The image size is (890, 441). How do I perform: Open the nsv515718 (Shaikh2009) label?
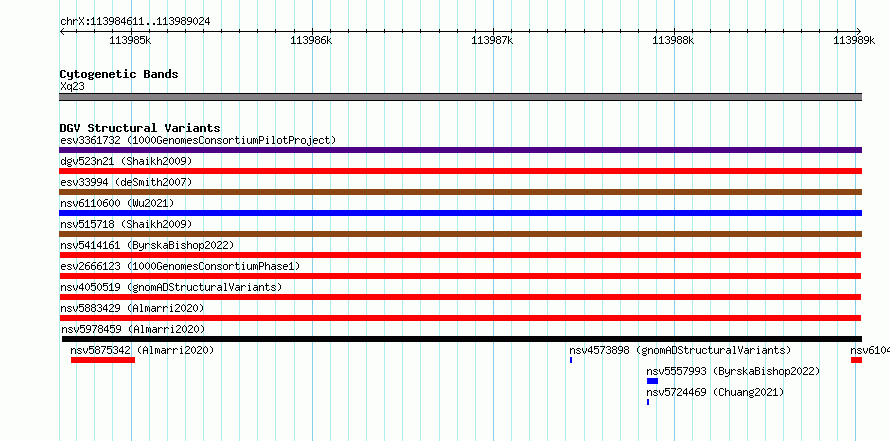(x=126, y=224)
